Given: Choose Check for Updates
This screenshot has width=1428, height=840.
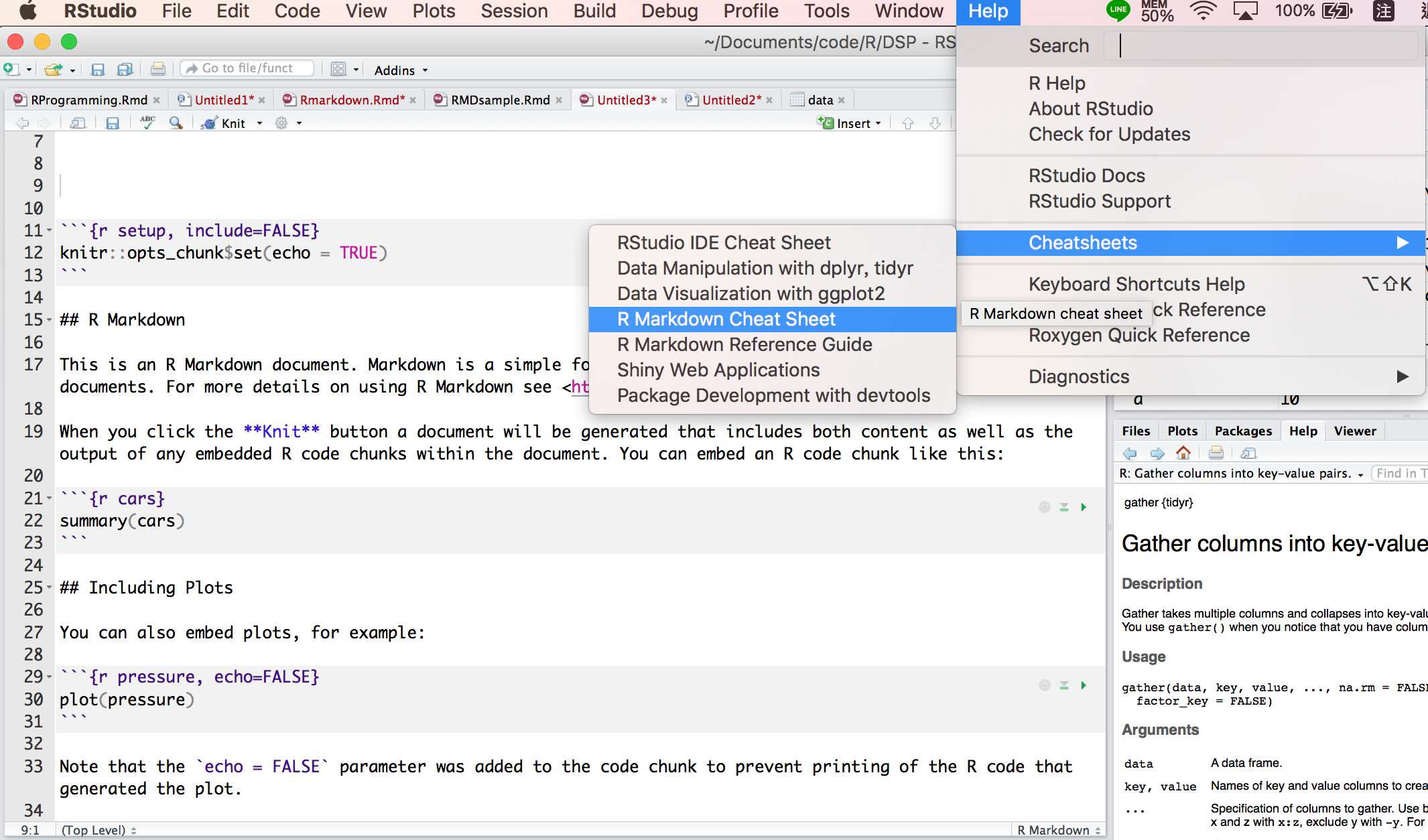Looking at the screenshot, I should pyautogui.click(x=1190, y=134).
